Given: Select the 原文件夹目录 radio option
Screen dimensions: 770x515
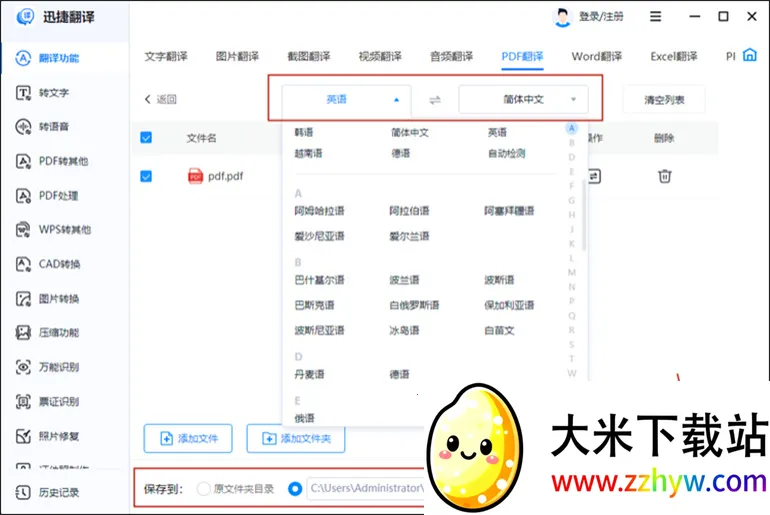Looking at the screenshot, I should [204, 489].
